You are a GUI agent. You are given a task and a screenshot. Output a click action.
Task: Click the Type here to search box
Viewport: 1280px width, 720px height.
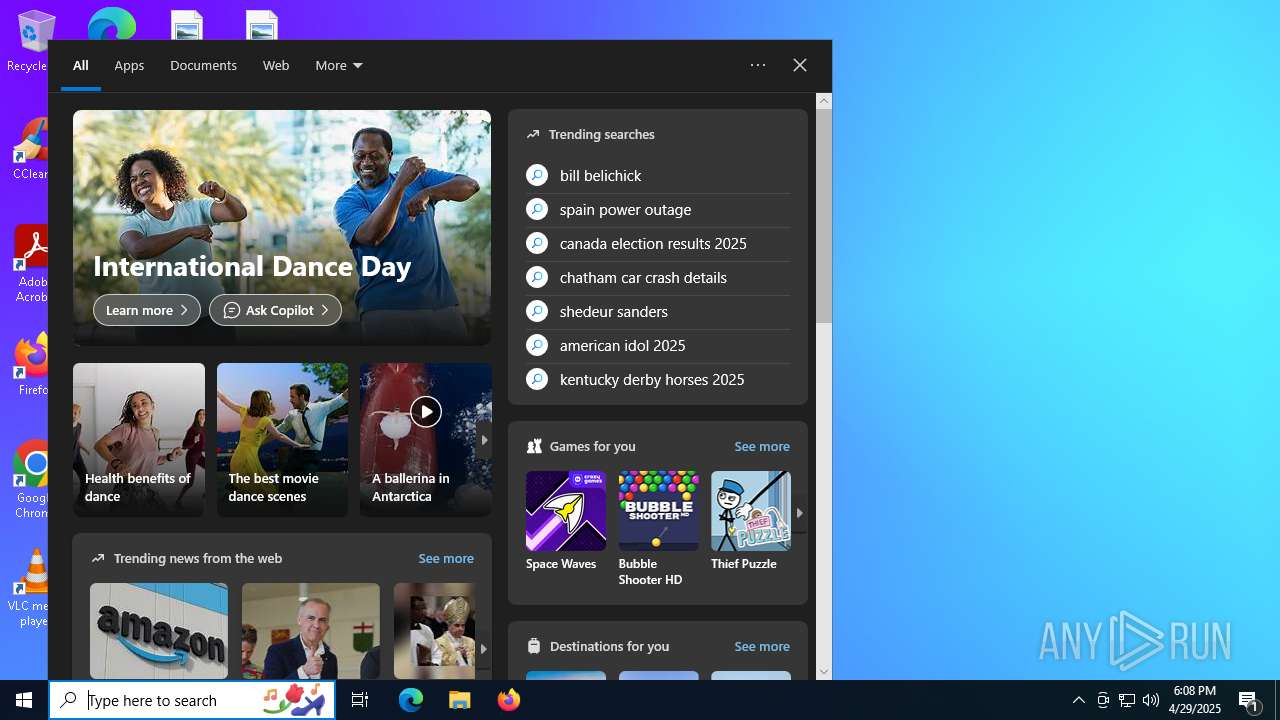[x=192, y=700]
